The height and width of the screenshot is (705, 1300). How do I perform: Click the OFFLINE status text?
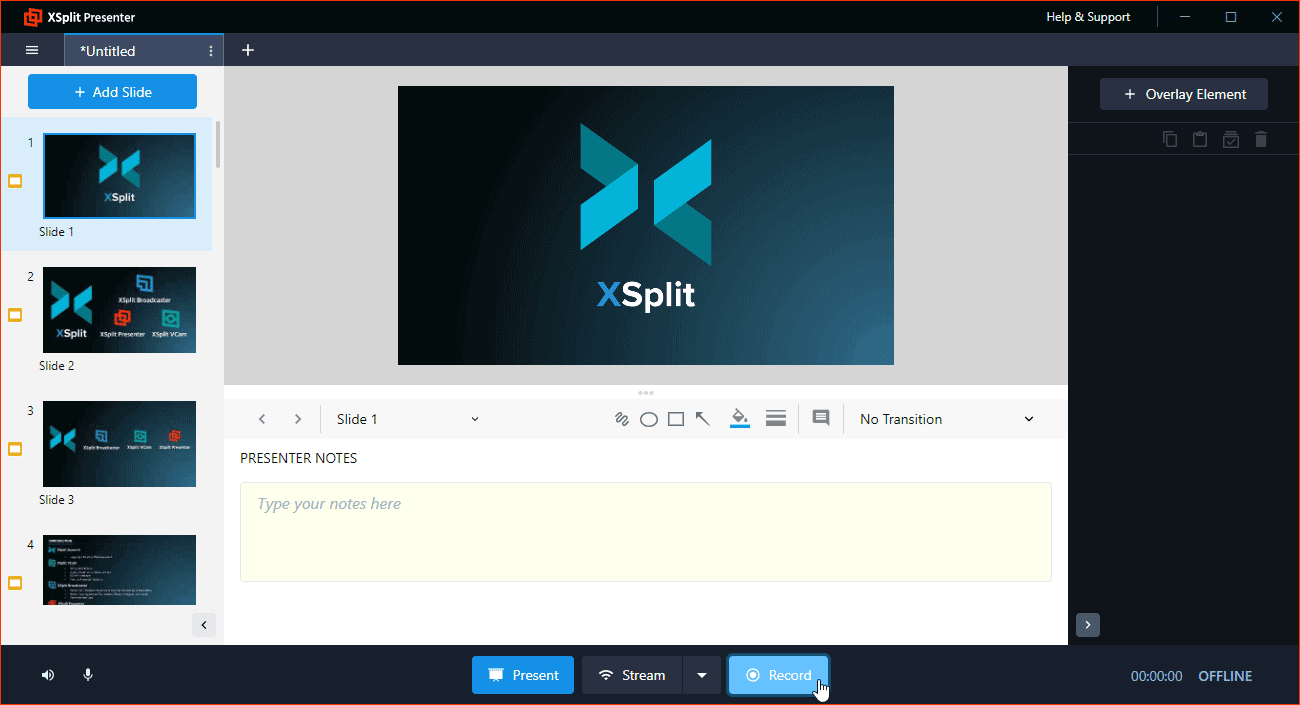coord(1225,676)
